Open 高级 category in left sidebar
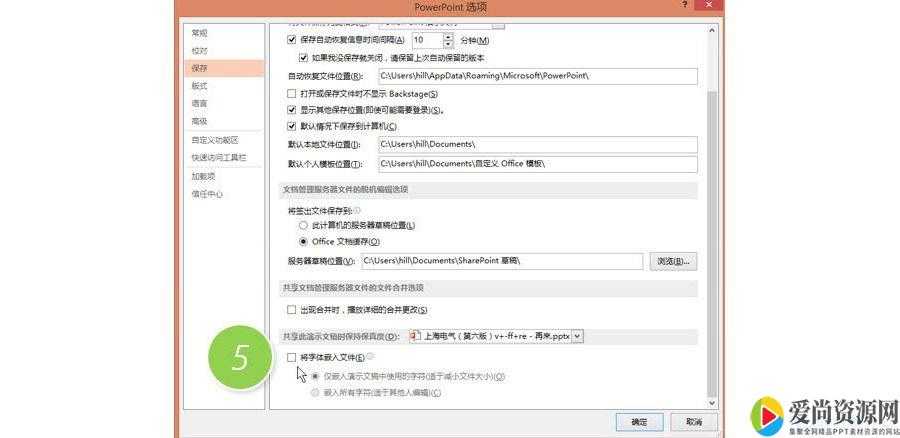 (x=200, y=121)
